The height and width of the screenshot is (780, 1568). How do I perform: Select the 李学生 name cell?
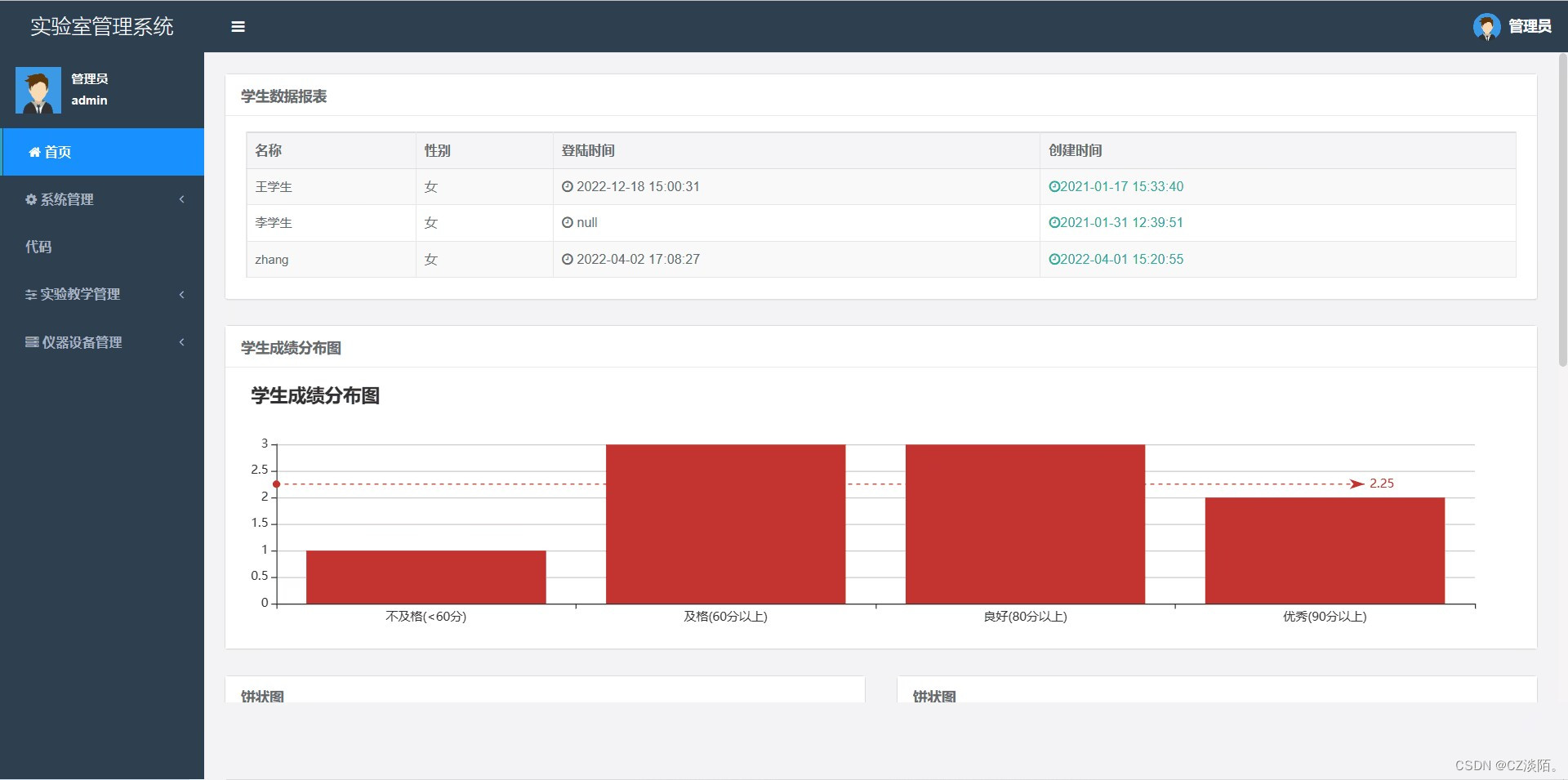click(x=332, y=222)
